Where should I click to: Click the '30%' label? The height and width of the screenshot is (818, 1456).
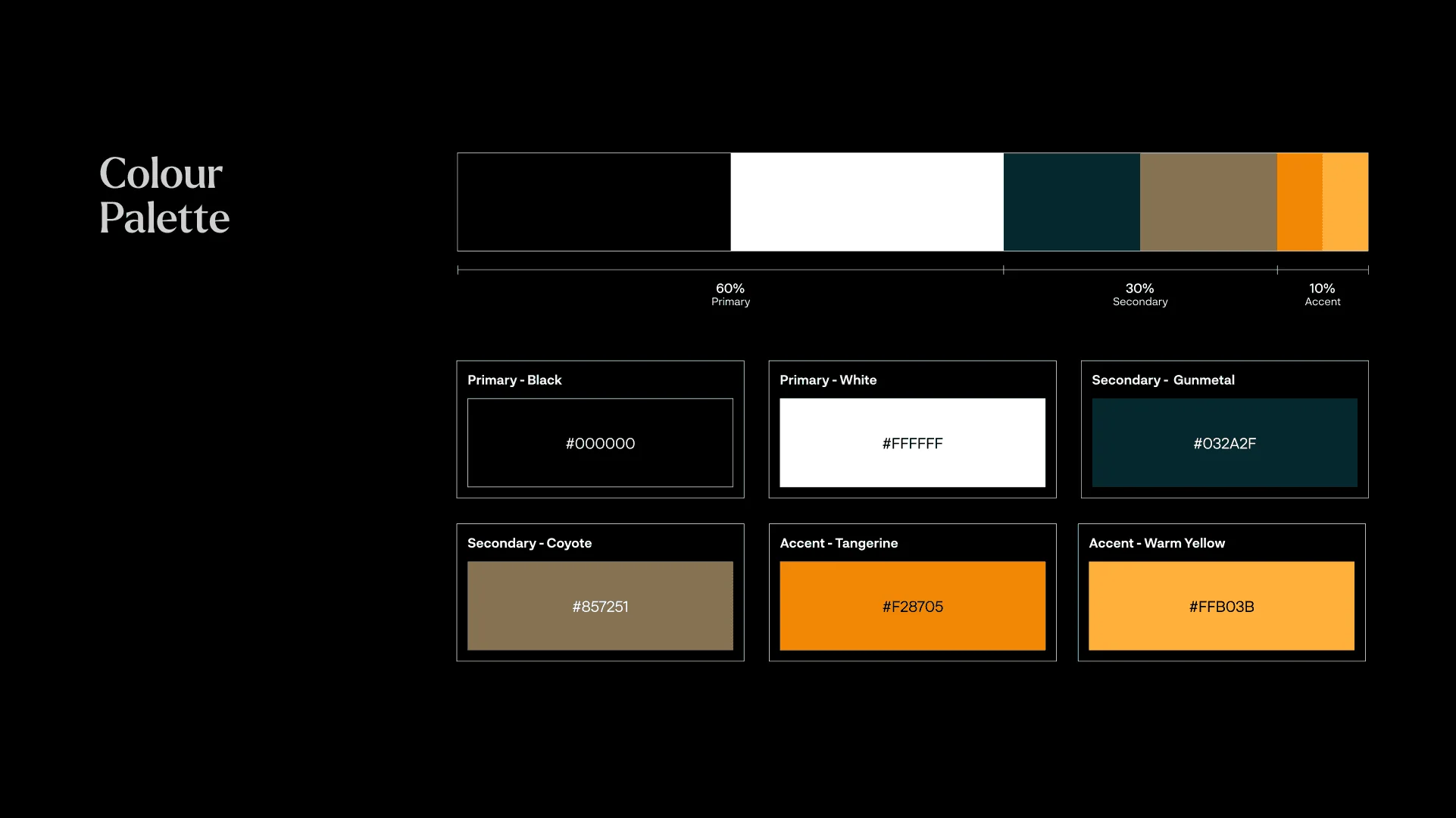(1140, 289)
